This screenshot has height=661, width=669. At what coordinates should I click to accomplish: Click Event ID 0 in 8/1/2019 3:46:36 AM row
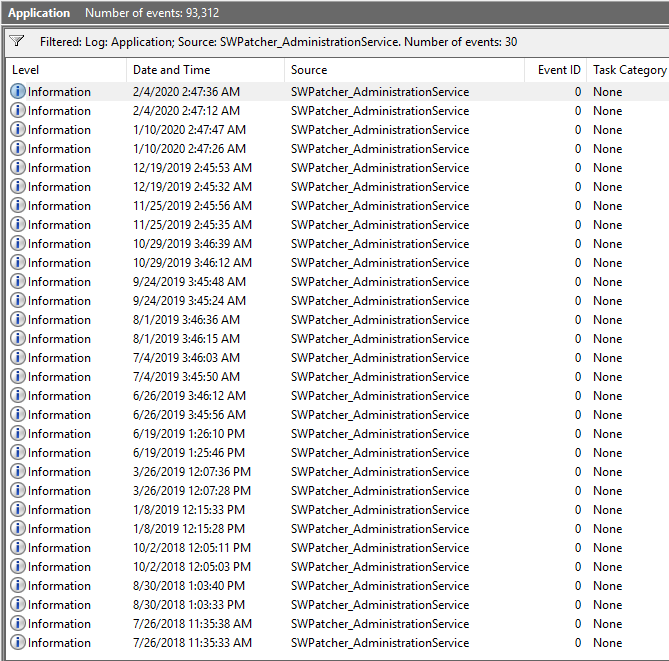point(578,320)
